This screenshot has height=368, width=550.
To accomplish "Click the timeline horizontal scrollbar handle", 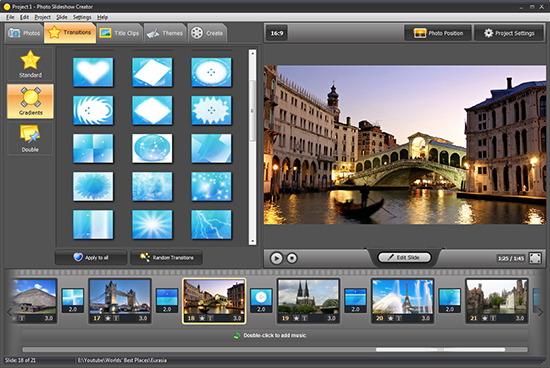I will pyautogui.click(x=440, y=349).
